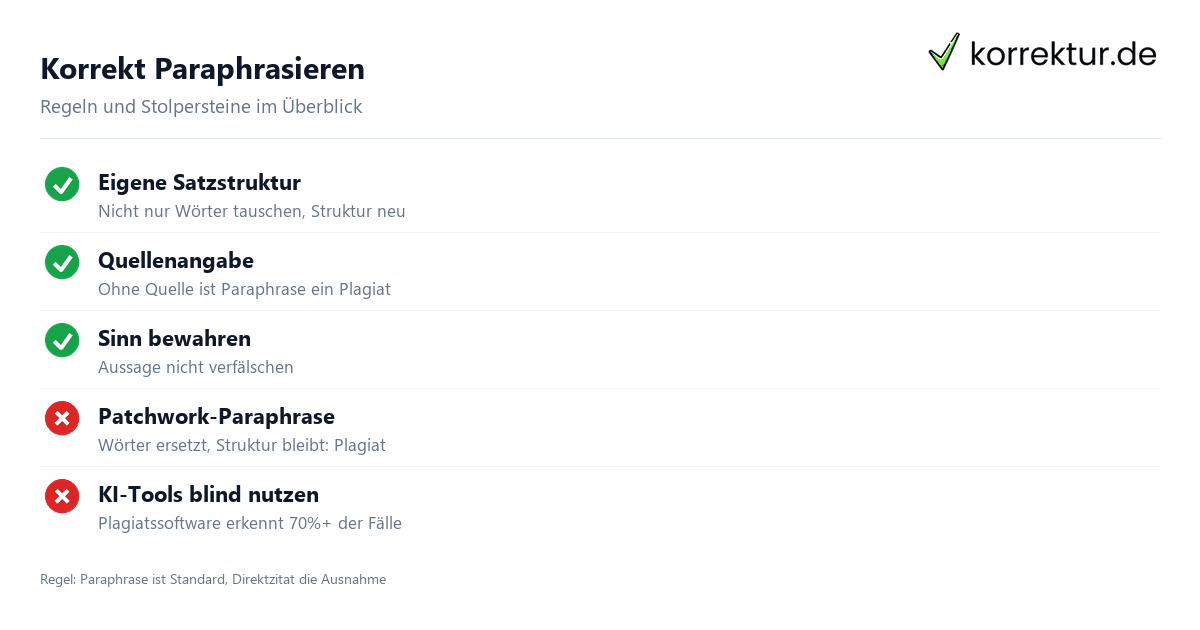Select the KI-Tools blind nutzen heading
The height and width of the screenshot is (630, 1200).
point(208,494)
